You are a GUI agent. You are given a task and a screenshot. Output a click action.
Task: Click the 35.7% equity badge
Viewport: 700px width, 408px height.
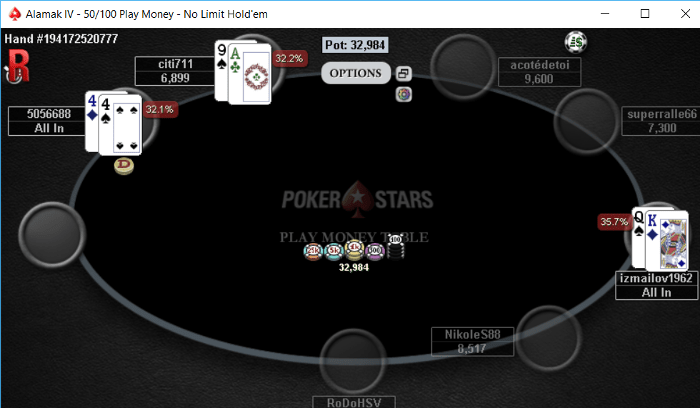(614, 222)
